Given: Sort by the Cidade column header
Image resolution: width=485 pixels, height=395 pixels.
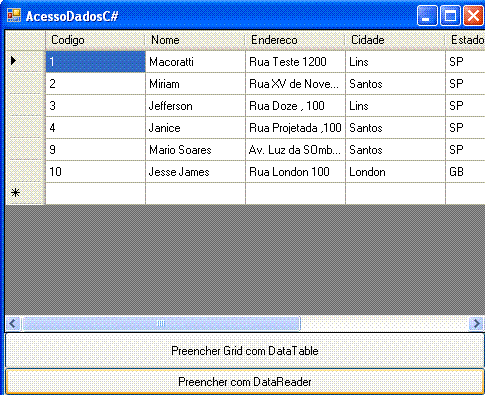Looking at the screenshot, I should click(x=395, y=40).
